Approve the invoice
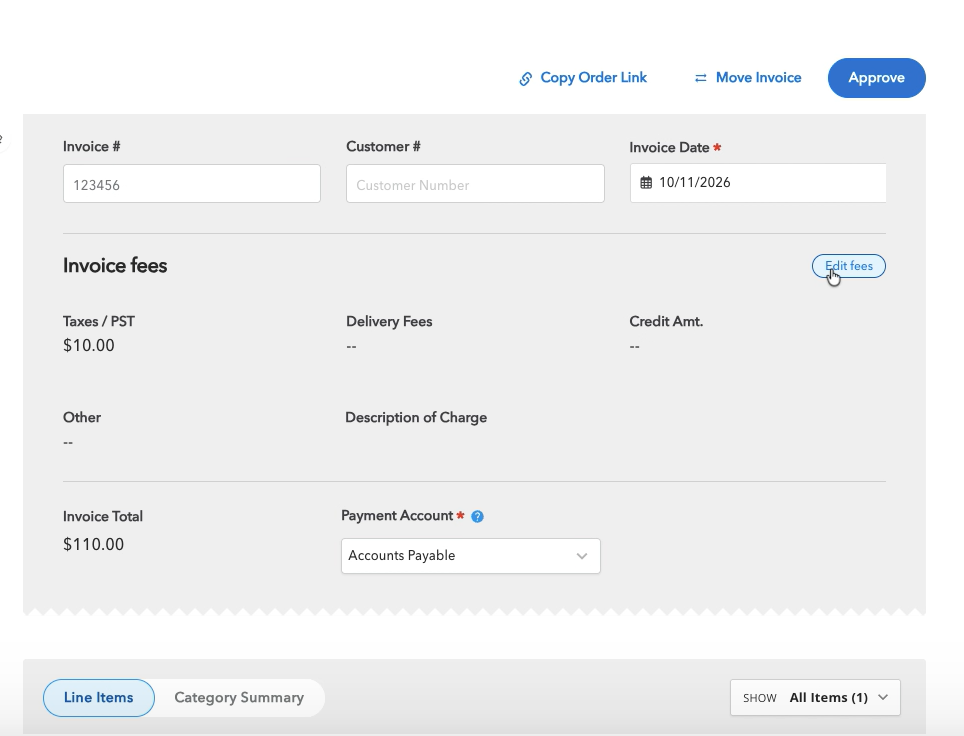Viewport: 964px width, 736px height. pos(876,78)
